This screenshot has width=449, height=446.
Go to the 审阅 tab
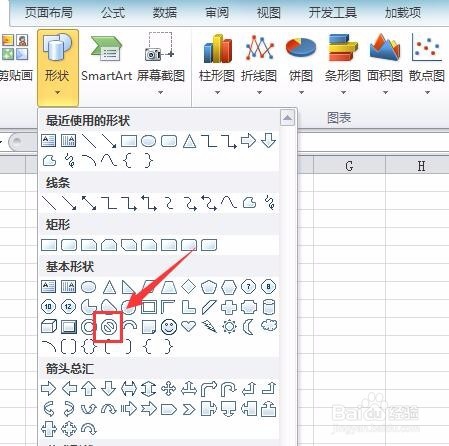[217, 13]
